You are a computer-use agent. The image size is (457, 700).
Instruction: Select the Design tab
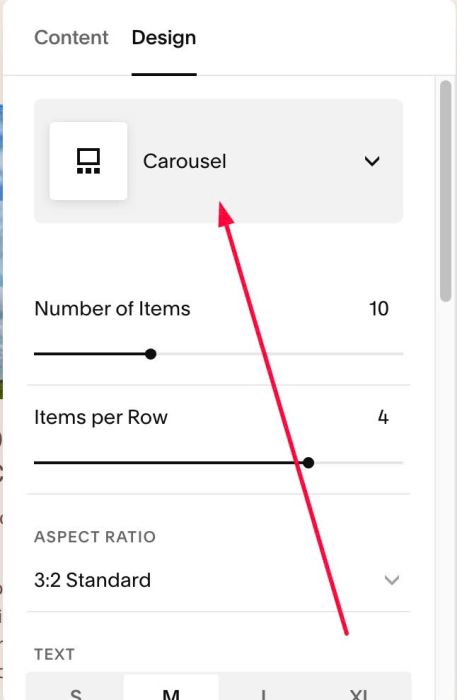tap(164, 38)
